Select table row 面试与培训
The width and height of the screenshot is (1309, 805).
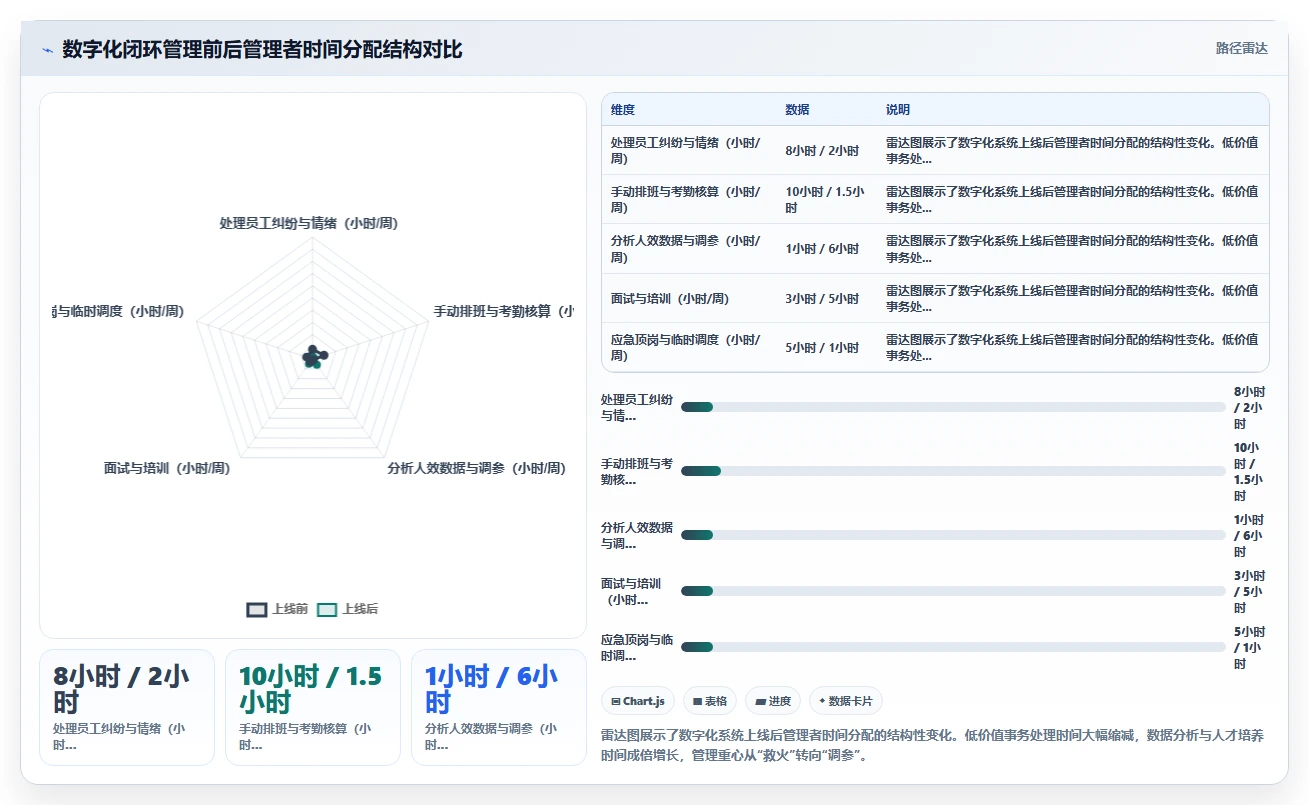[x=935, y=298]
